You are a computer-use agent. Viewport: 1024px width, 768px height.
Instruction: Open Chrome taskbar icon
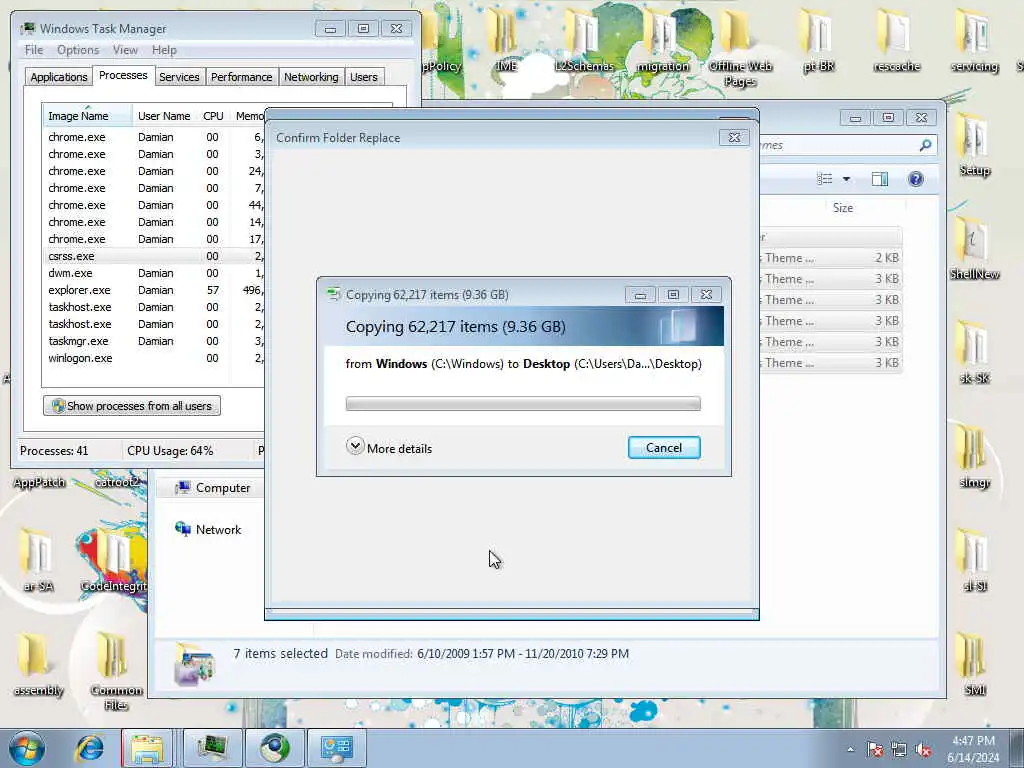coord(274,748)
